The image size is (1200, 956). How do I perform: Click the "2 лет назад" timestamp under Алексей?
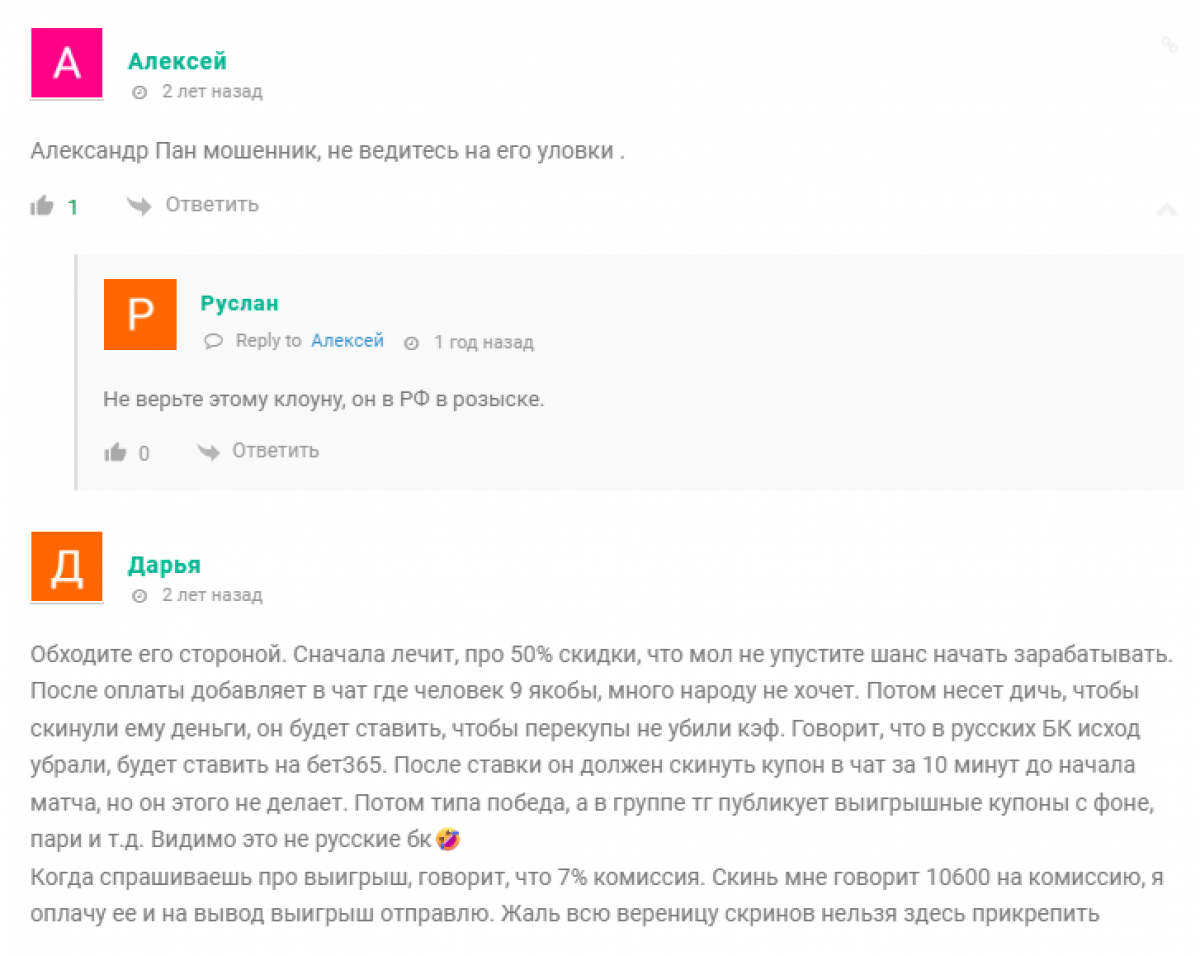[212, 92]
